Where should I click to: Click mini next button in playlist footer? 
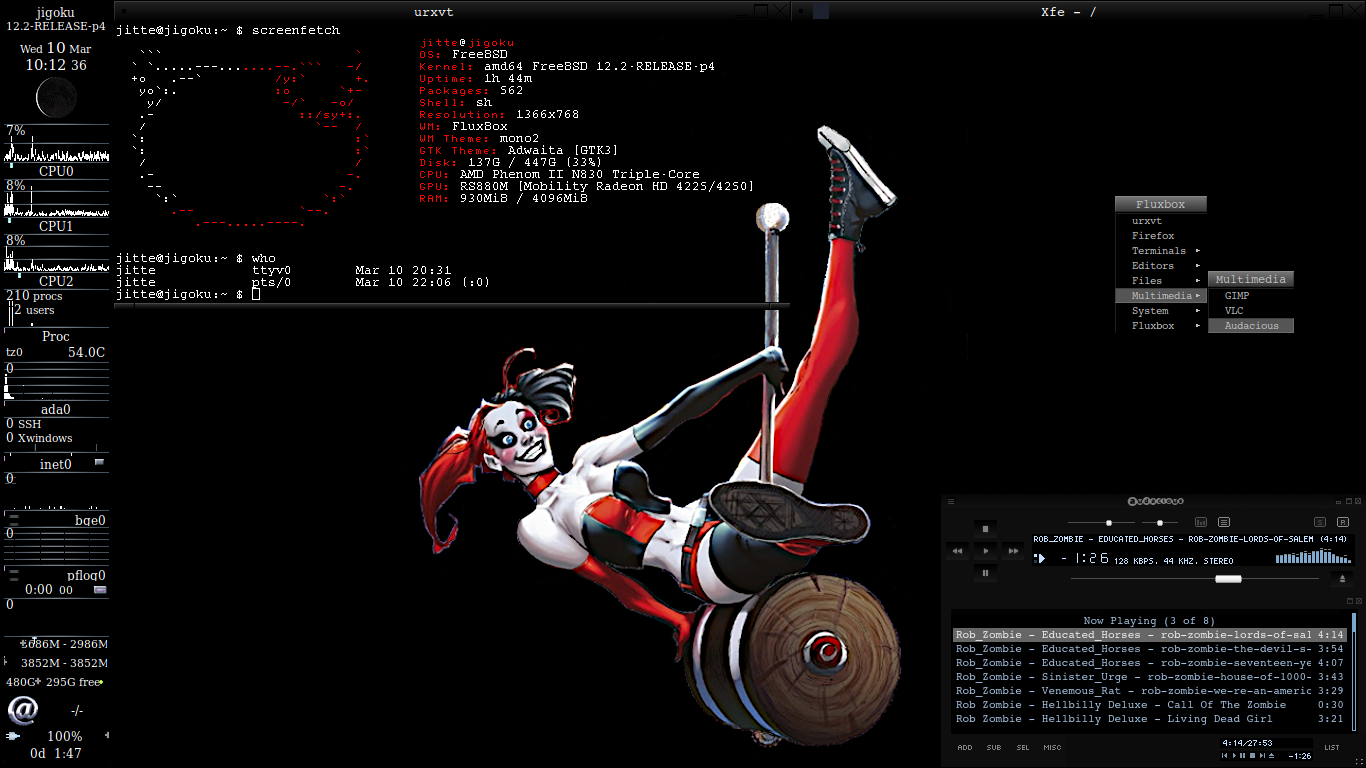click(1262, 755)
